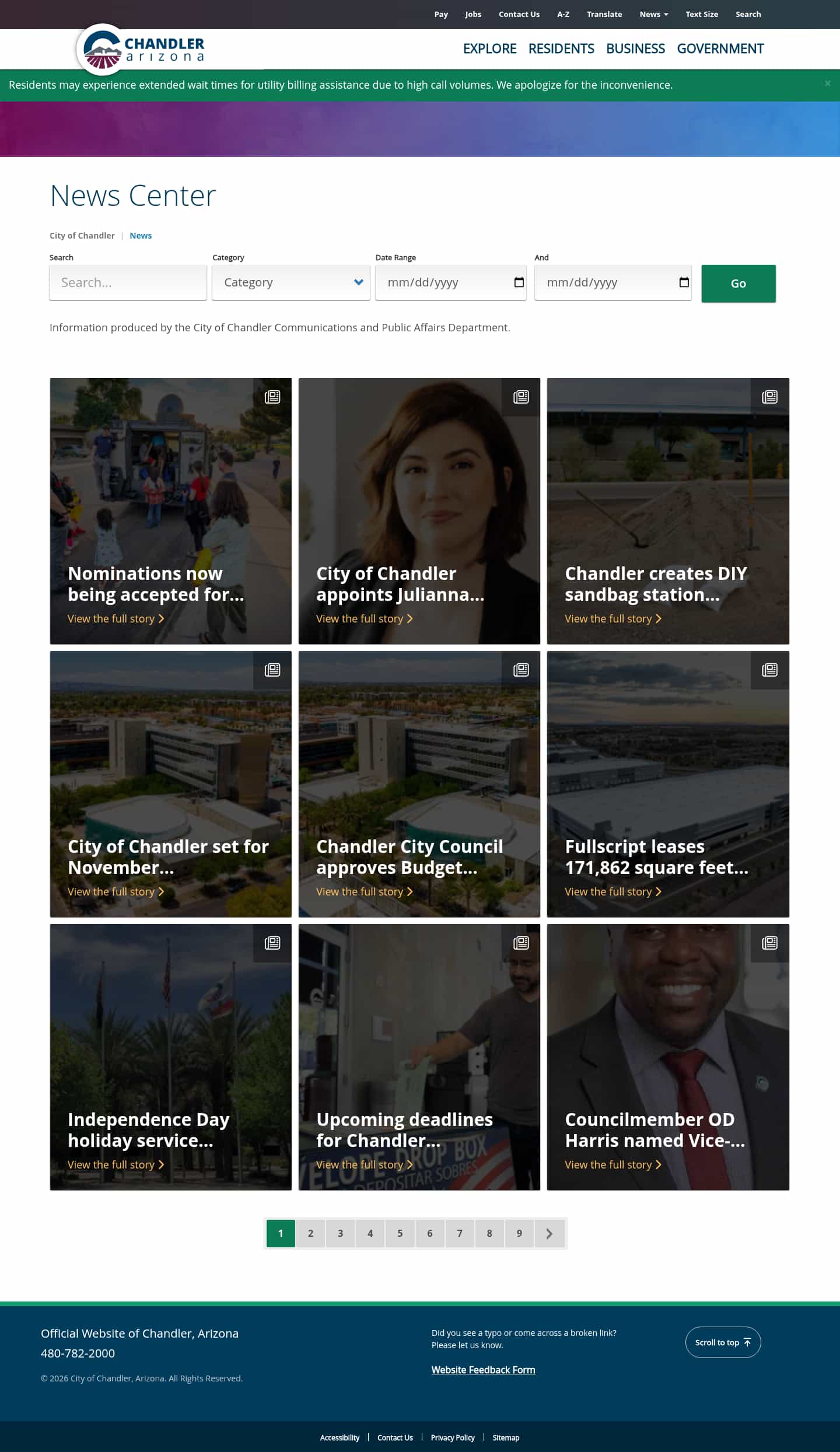This screenshot has width=840, height=1452.
Task: View full story for Councilmember OD Harris
Action: (612, 1164)
